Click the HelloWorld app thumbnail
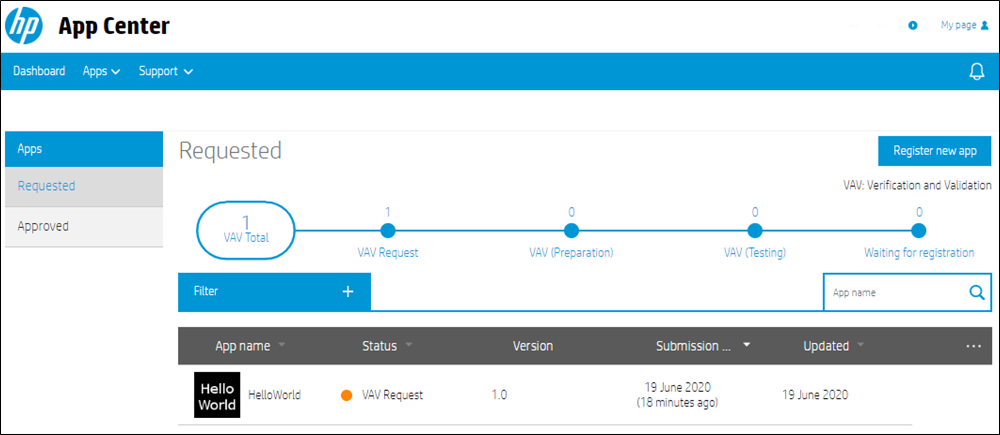 217,395
